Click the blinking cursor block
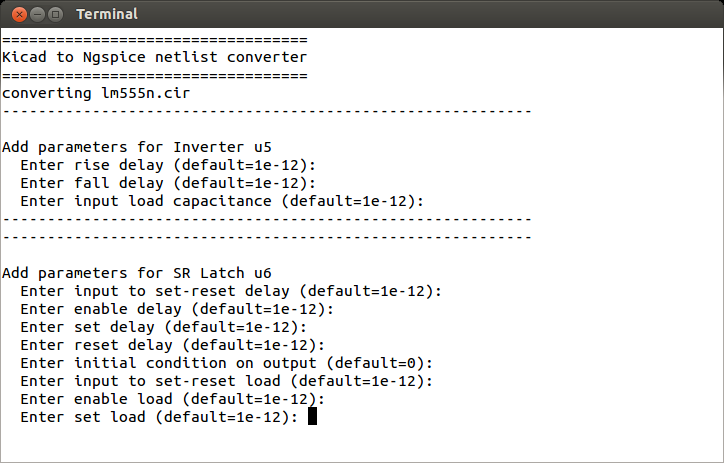 point(313,416)
